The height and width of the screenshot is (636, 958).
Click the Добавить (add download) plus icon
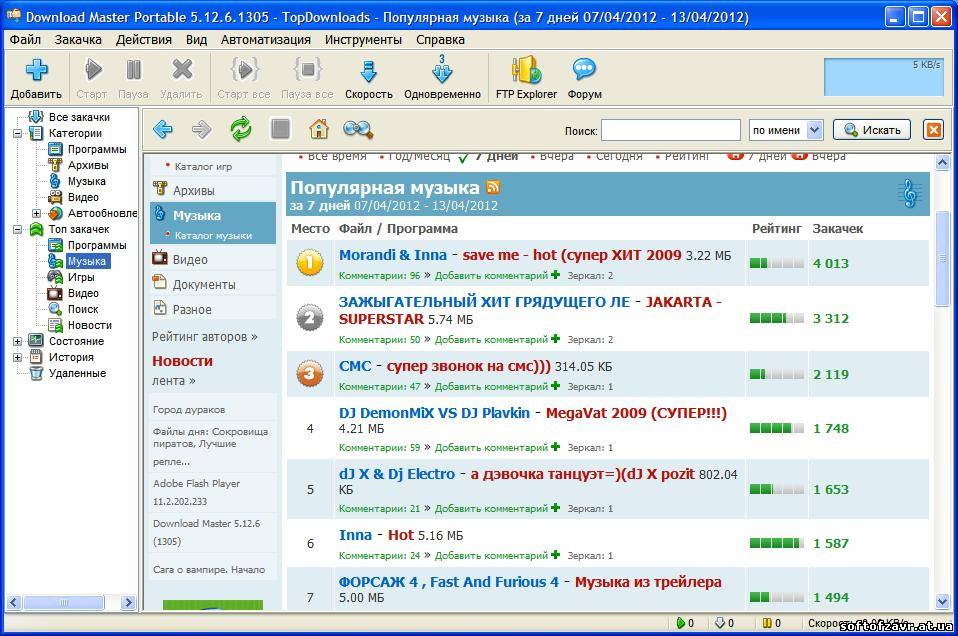[x=37, y=70]
